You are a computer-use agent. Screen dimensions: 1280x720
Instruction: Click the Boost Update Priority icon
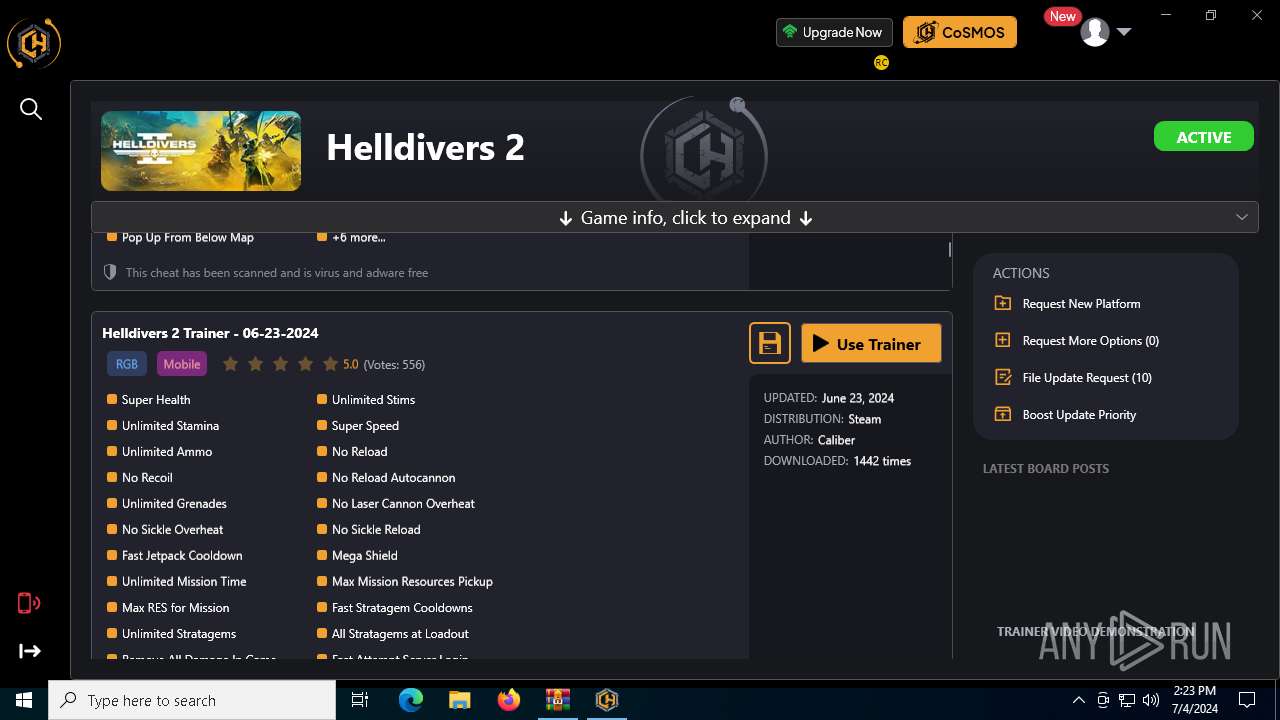[1003, 414]
